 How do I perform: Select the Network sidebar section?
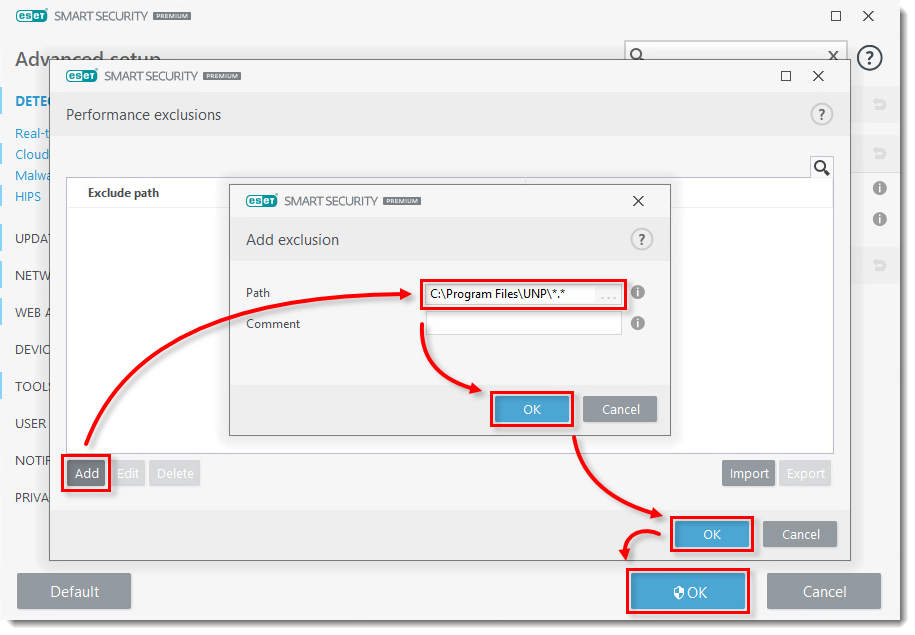click(x=32, y=275)
